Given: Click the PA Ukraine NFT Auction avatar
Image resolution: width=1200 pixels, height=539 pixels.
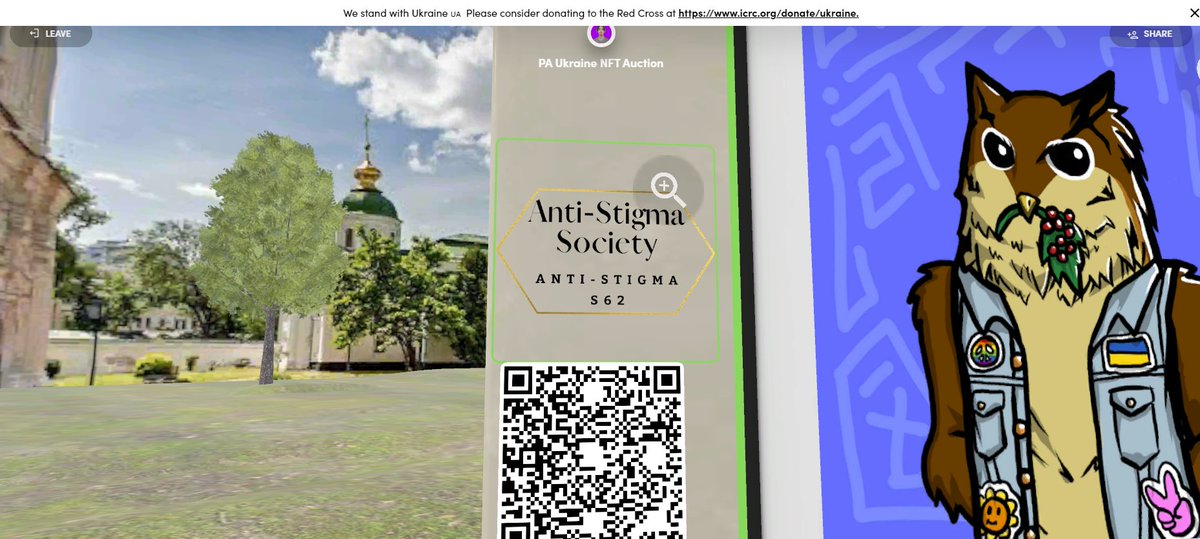Looking at the screenshot, I should pyautogui.click(x=601, y=34).
